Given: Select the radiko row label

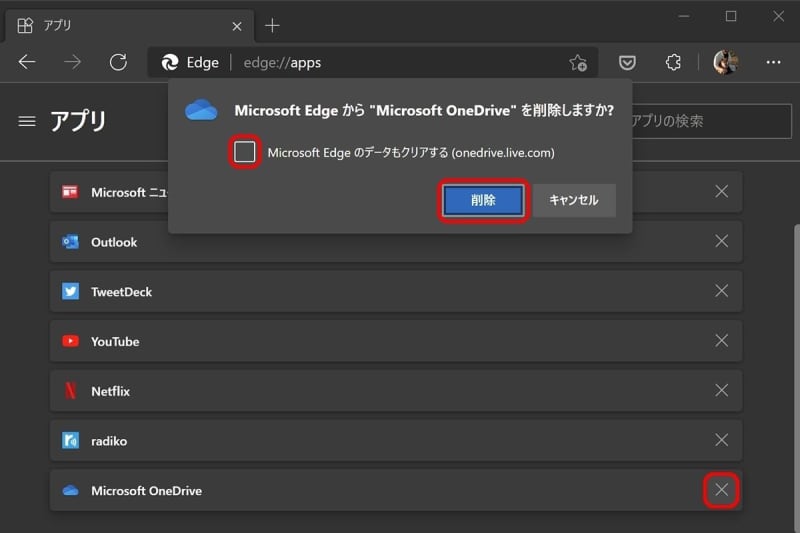Looking at the screenshot, I should pos(109,441).
